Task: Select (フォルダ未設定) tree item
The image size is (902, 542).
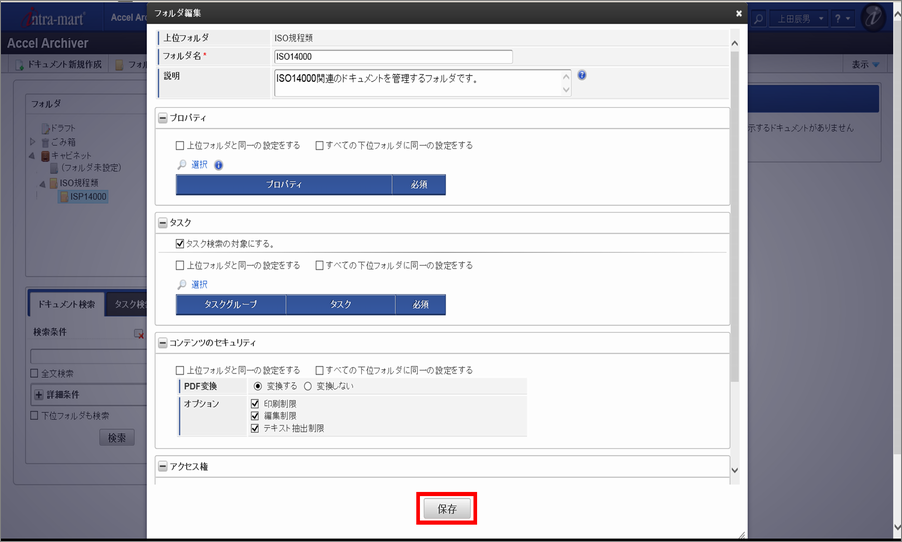Action: pos(91,167)
